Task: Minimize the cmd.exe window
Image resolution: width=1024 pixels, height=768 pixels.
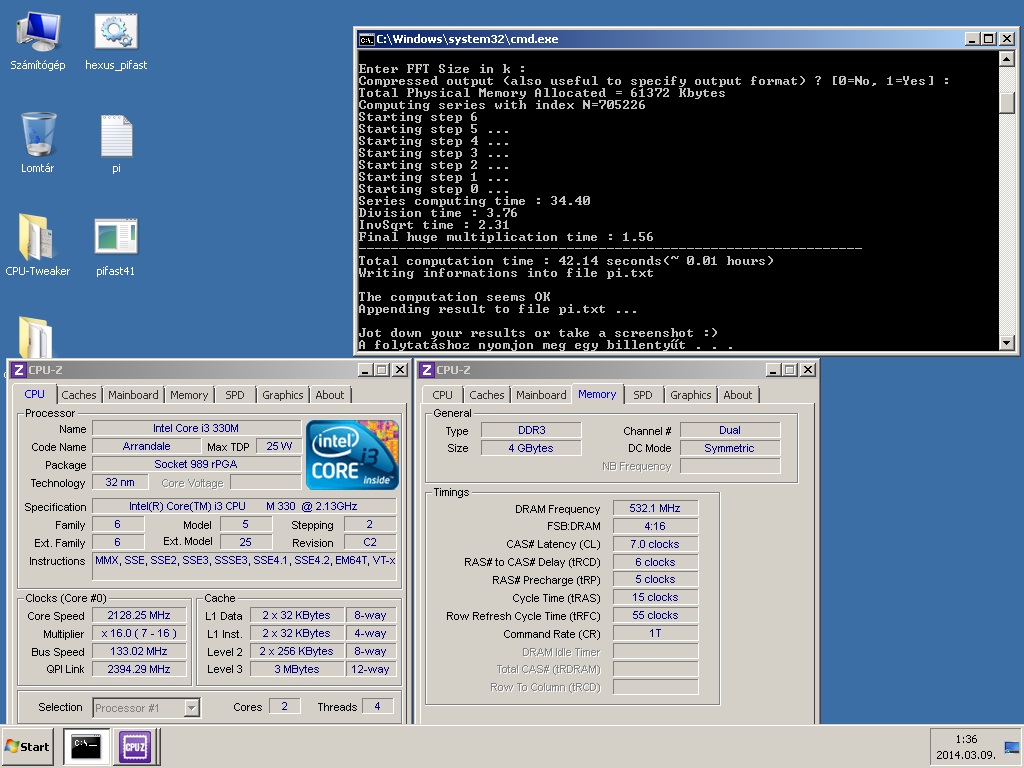Action: [972, 39]
